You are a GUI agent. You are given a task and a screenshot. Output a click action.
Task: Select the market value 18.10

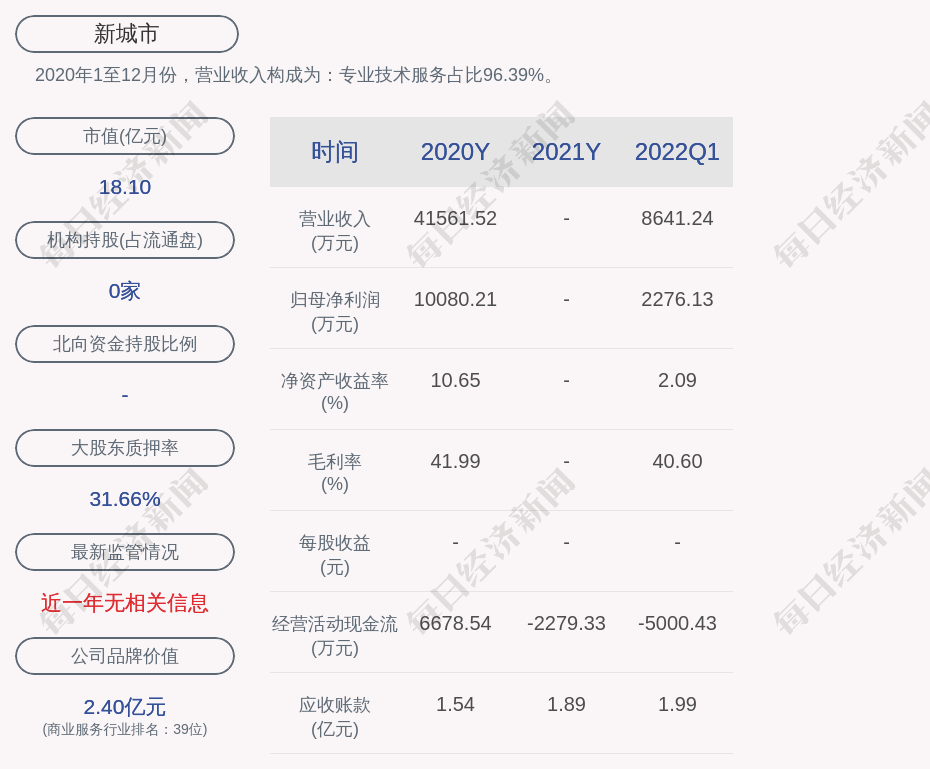click(x=125, y=187)
